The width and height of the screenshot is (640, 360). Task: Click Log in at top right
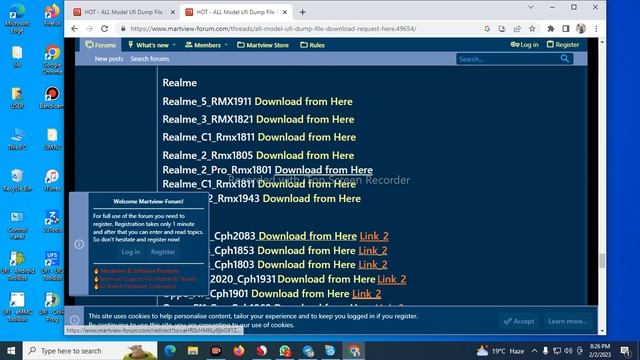(524, 44)
